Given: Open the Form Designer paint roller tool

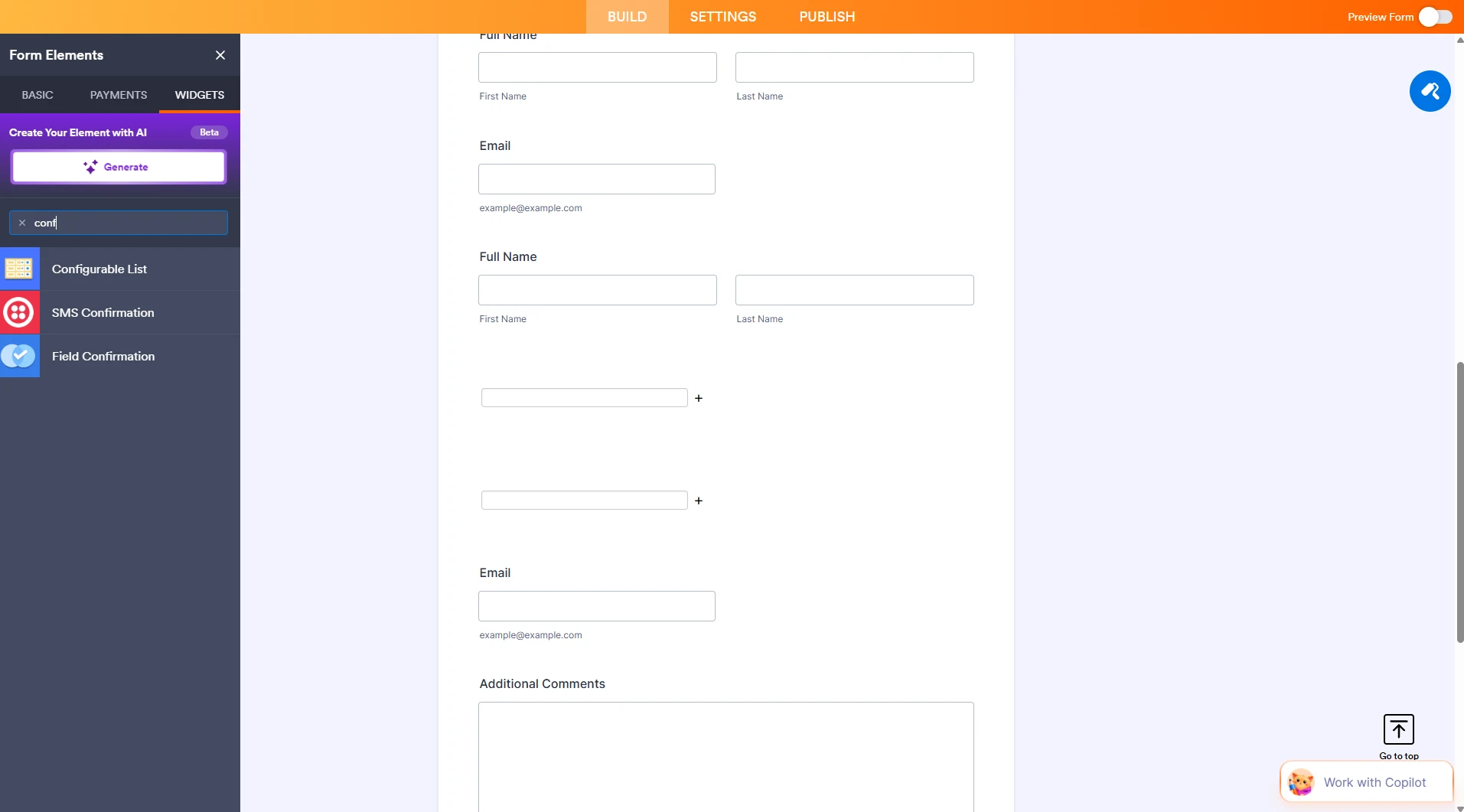Looking at the screenshot, I should pyautogui.click(x=1430, y=91).
